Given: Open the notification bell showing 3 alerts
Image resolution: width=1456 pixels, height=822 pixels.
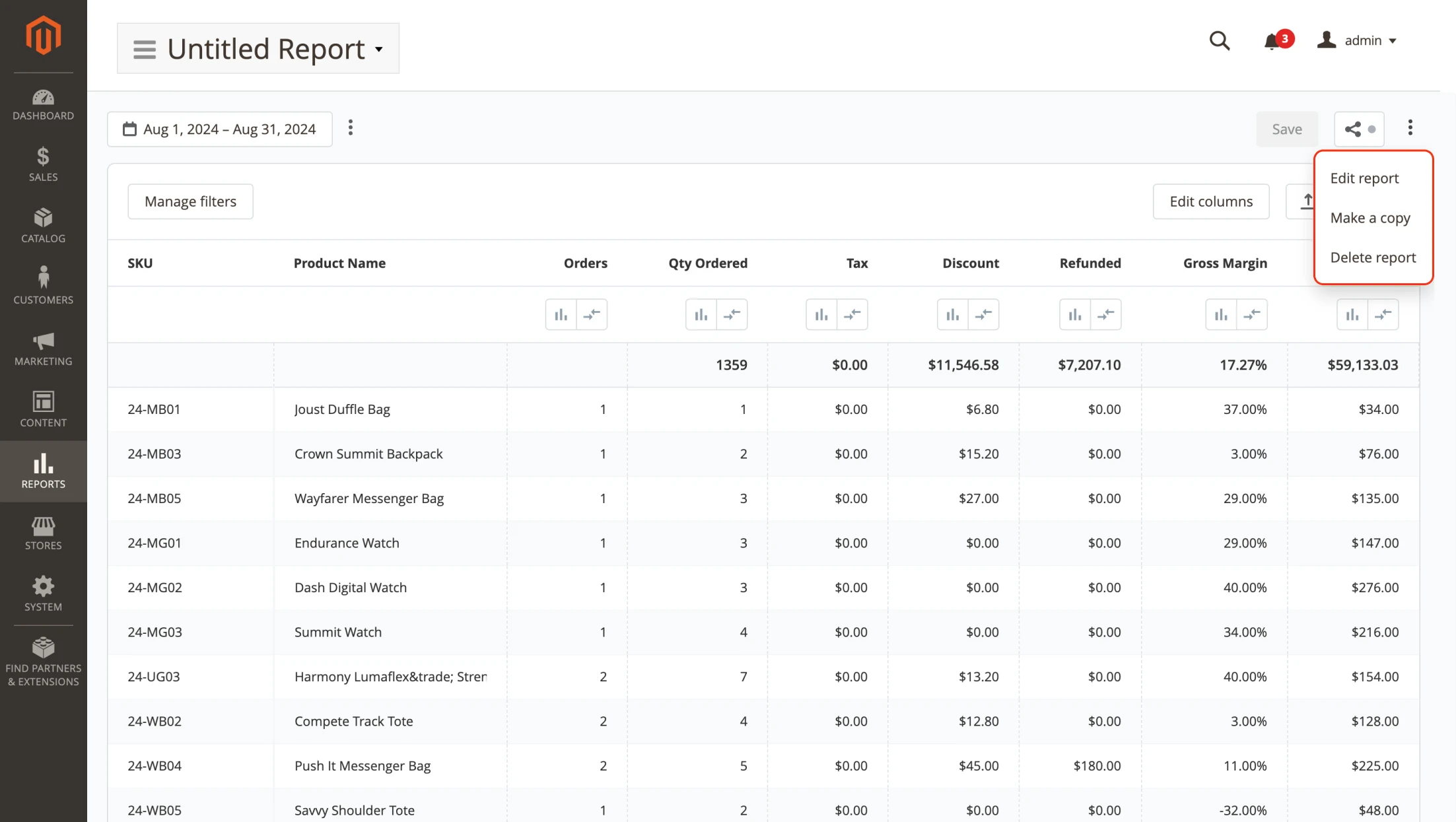Looking at the screenshot, I should point(1270,41).
